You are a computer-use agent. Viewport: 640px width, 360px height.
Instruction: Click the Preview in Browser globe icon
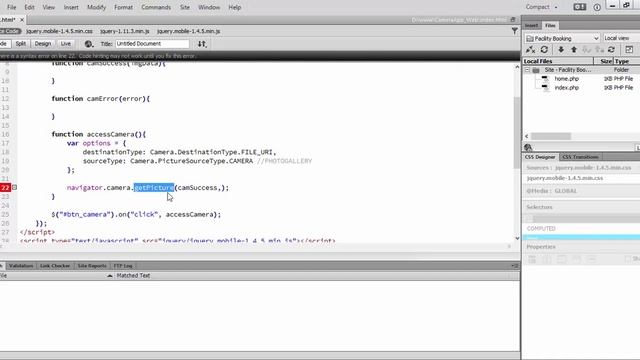pyautogui.click(x=89, y=44)
